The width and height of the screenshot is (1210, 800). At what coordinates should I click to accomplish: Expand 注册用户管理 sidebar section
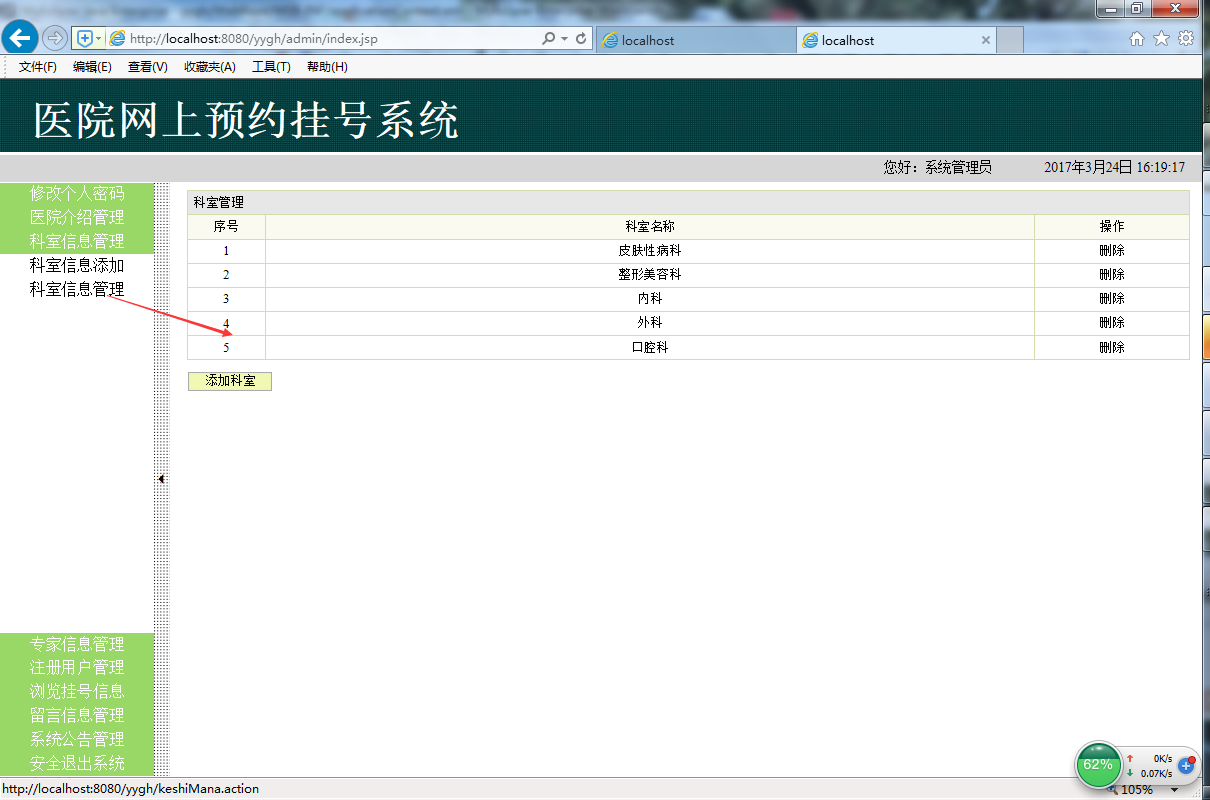[77, 667]
